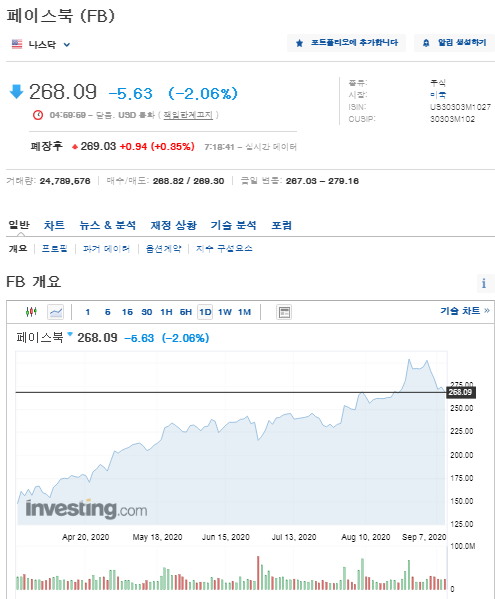Open the 재정 상황 tab
This screenshot has height=599, width=495.
[x=173, y=225]
